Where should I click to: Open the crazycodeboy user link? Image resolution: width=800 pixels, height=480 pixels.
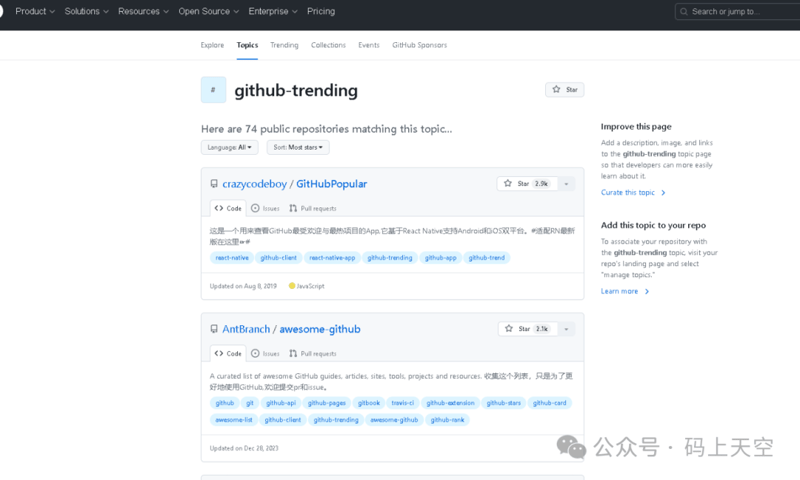pyautogui.click(x=254, y=184)
